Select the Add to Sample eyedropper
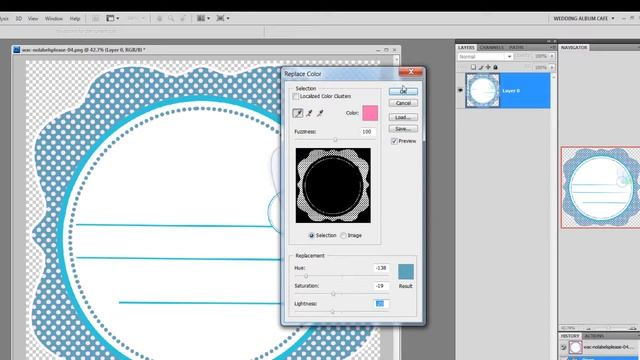 (309, 113)
